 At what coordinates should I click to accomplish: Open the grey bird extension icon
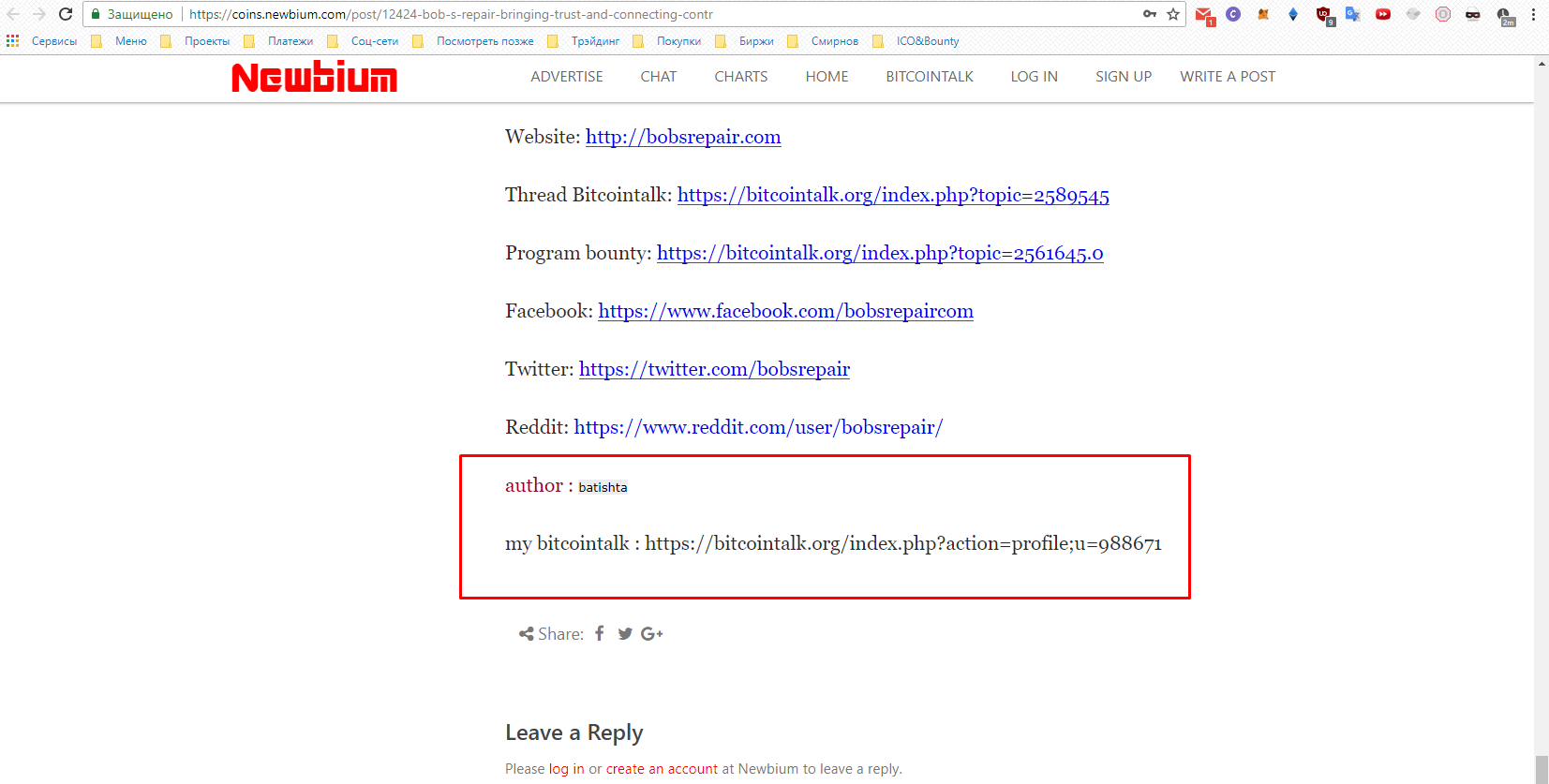pyautogui.click(x=1413, y=14)
